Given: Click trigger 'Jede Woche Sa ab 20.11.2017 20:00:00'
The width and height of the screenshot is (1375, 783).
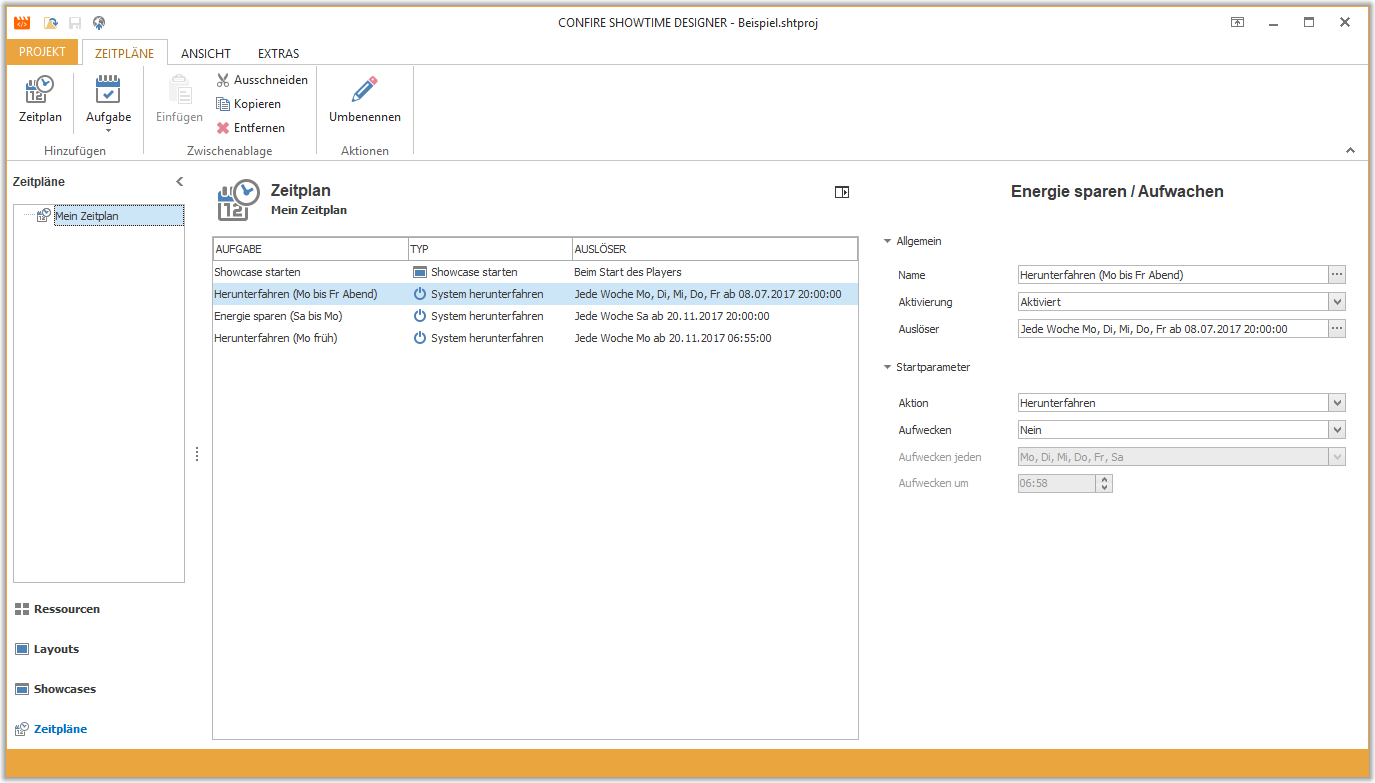Looking at the screenshot, I should point(671,316).
